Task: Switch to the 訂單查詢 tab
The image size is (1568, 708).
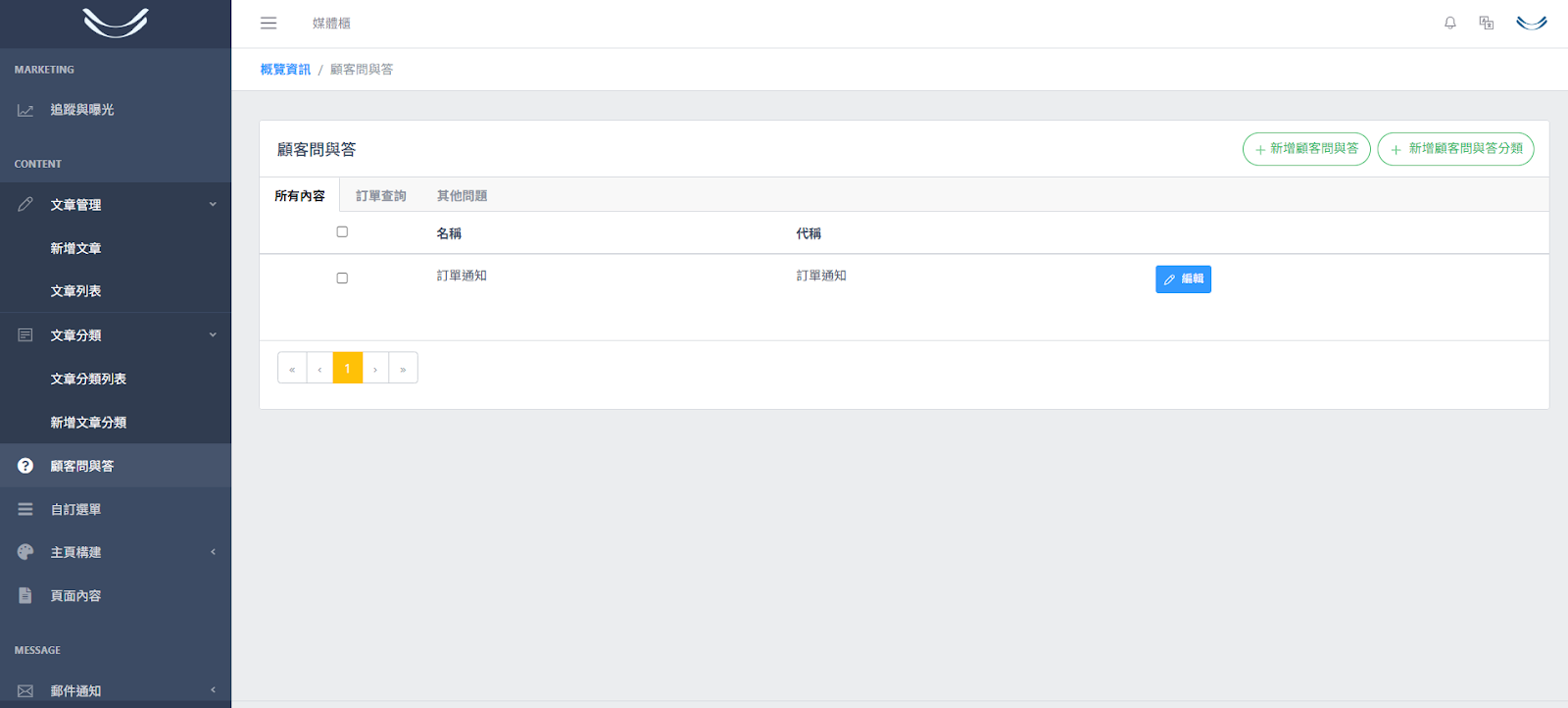Action: coord(381,195)
